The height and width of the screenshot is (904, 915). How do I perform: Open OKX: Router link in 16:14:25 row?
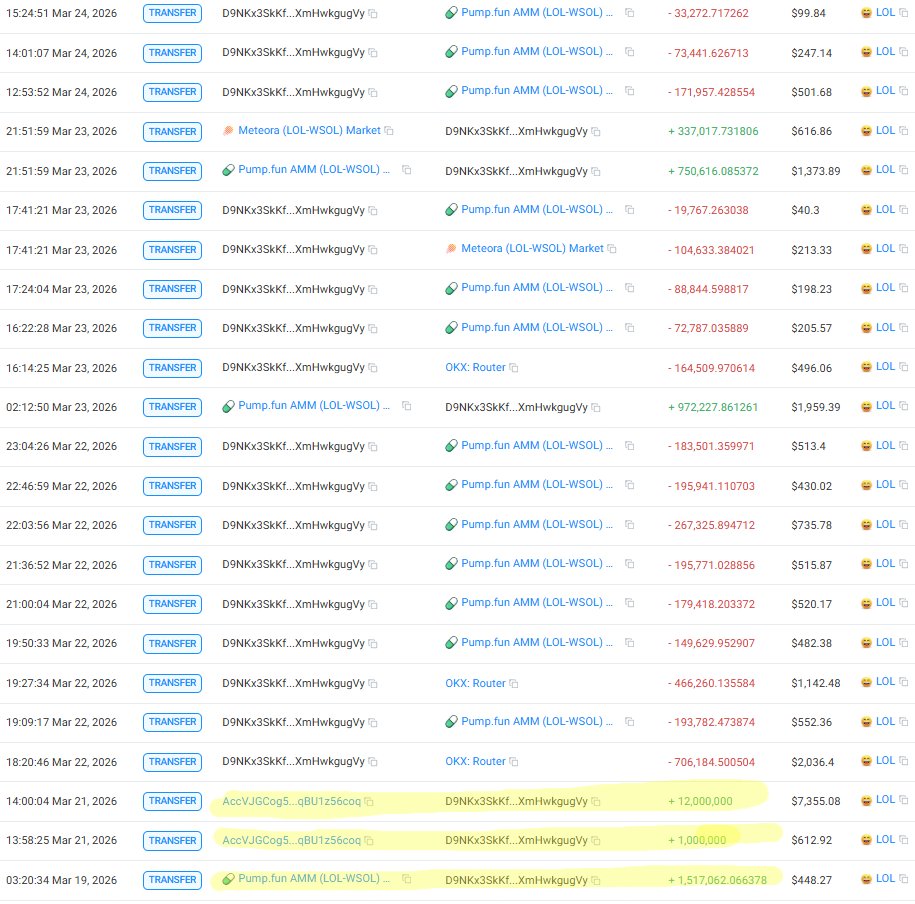475,368
